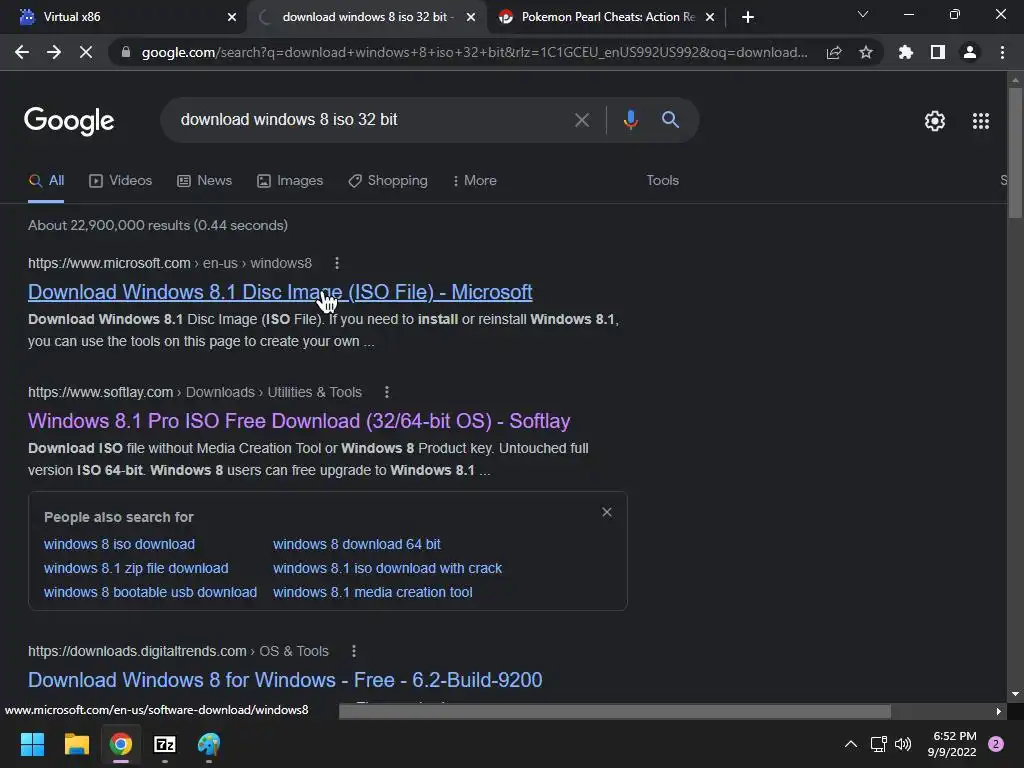This screenshot has width=1024, height=768.
Task: Open File Explorer from the taskbar
Action: tap(76, 744)
